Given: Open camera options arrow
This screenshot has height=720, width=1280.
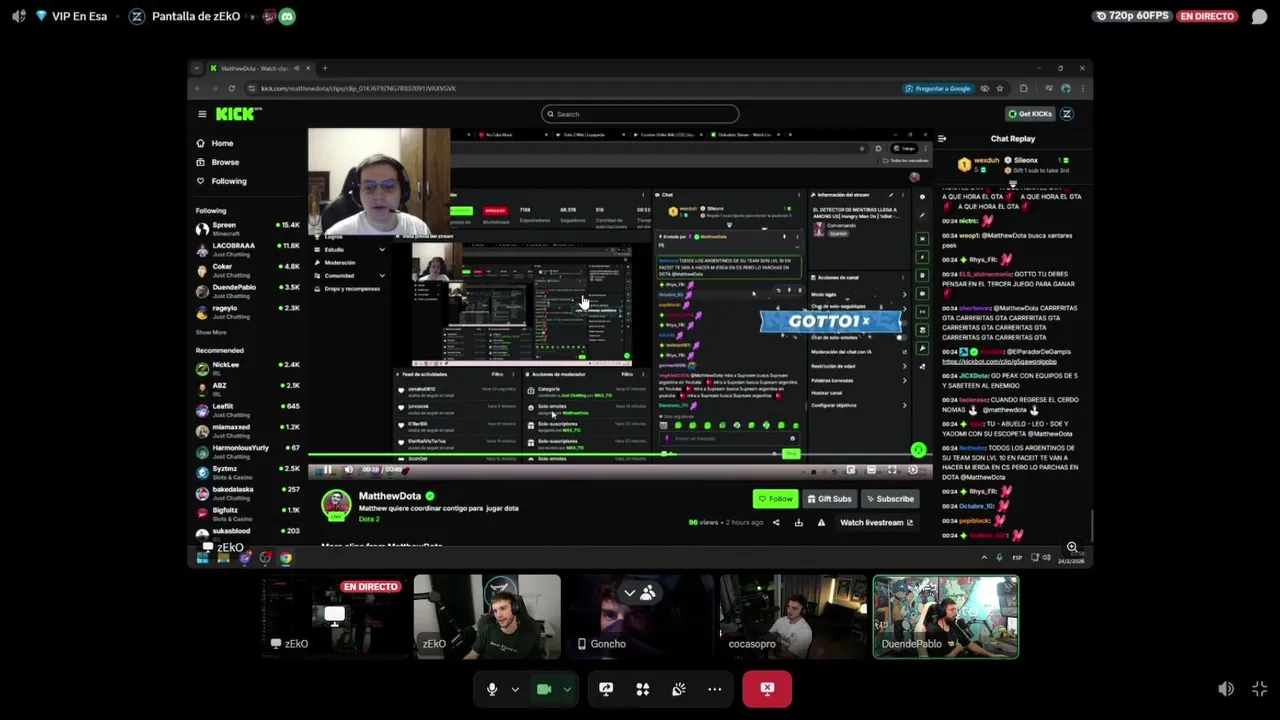Looking at the screenshot, I should pos(567,689).
